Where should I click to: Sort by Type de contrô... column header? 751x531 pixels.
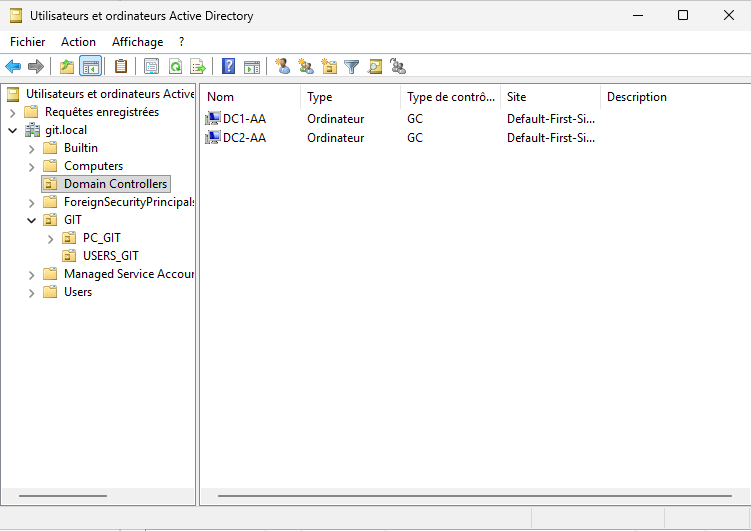coord(451,97)
